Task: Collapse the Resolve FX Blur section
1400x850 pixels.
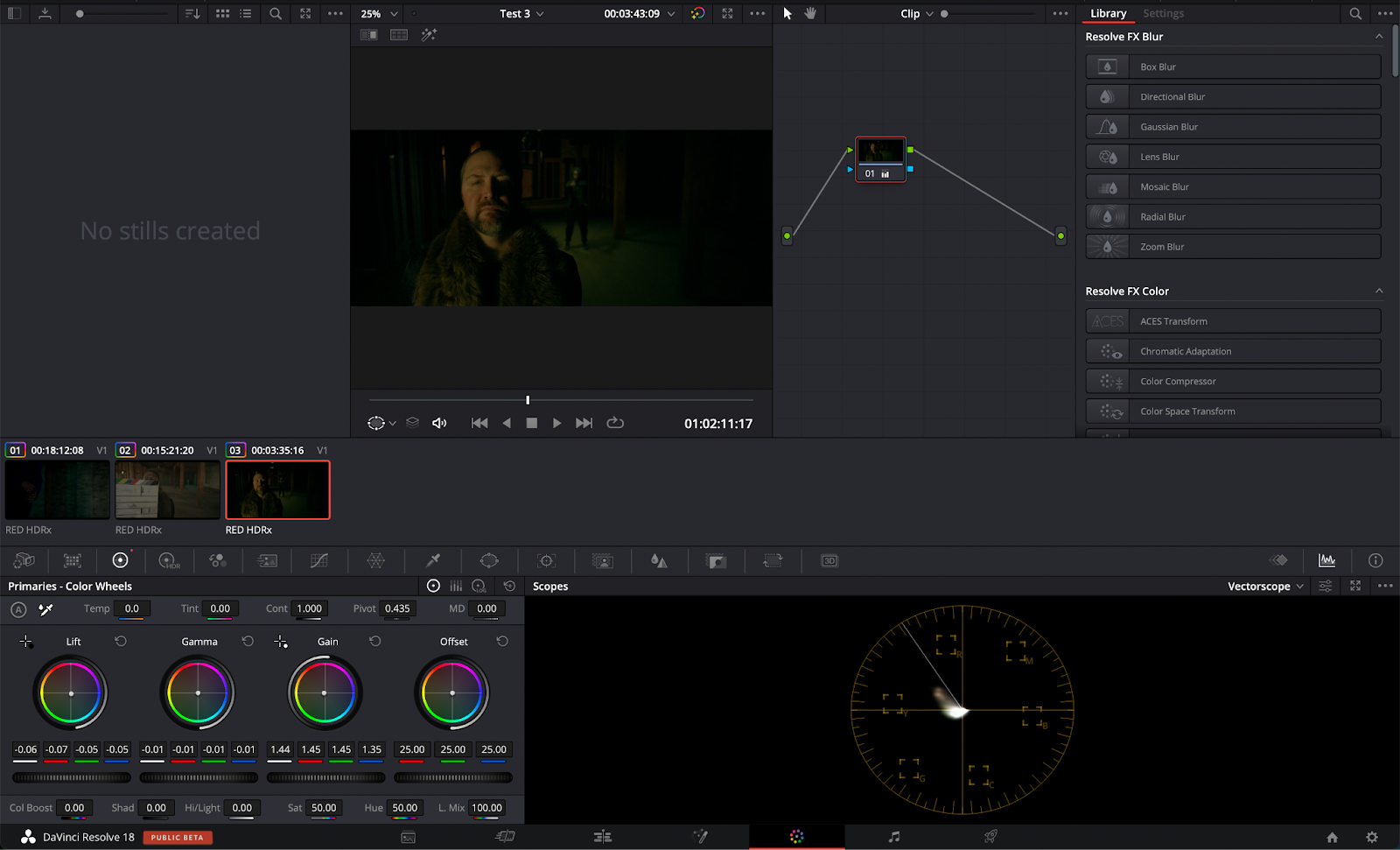Action: click(1379, 37)
